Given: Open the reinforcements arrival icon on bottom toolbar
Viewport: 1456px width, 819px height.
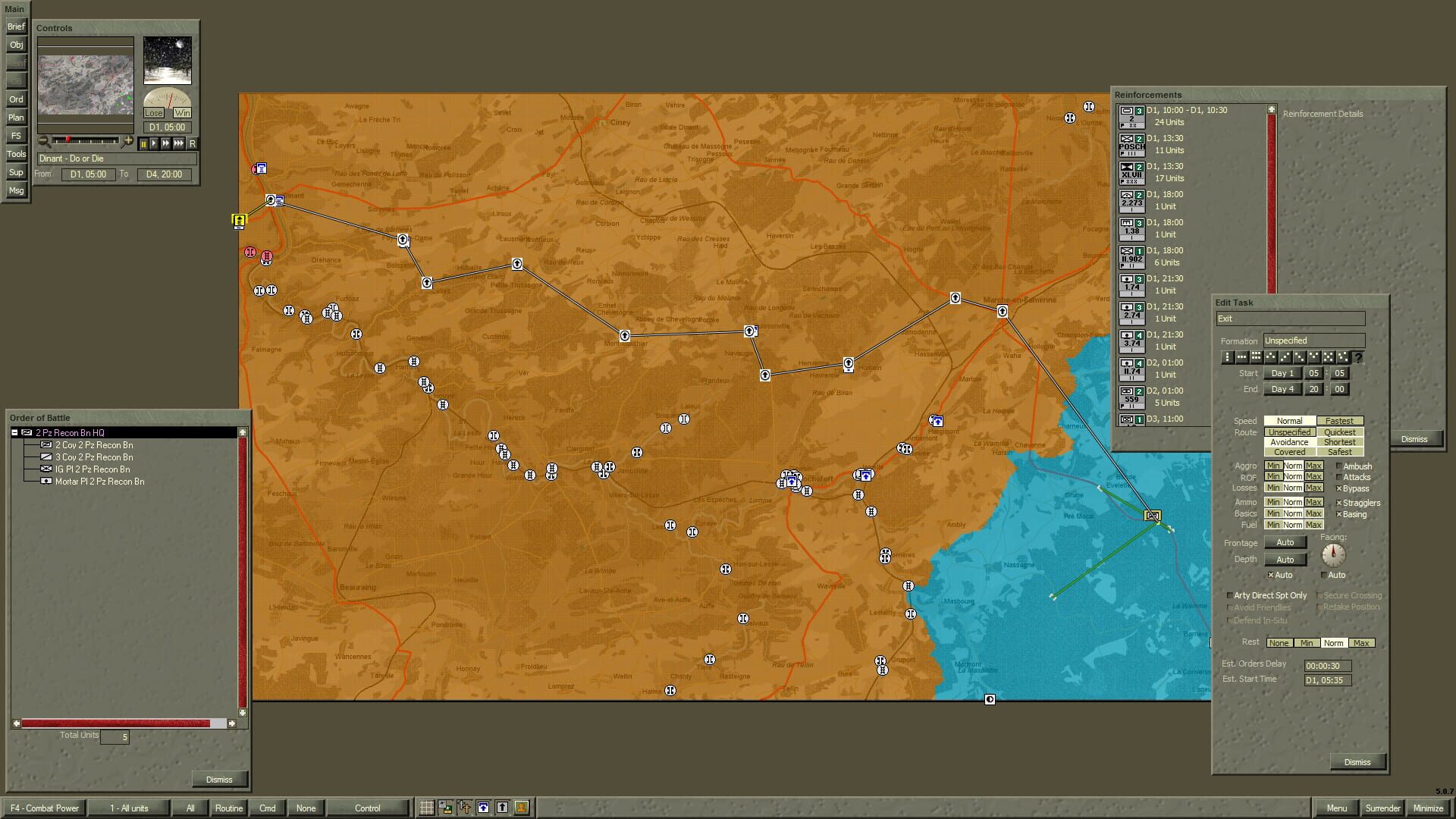Looking at the screenshot, I should coord(483,808).
